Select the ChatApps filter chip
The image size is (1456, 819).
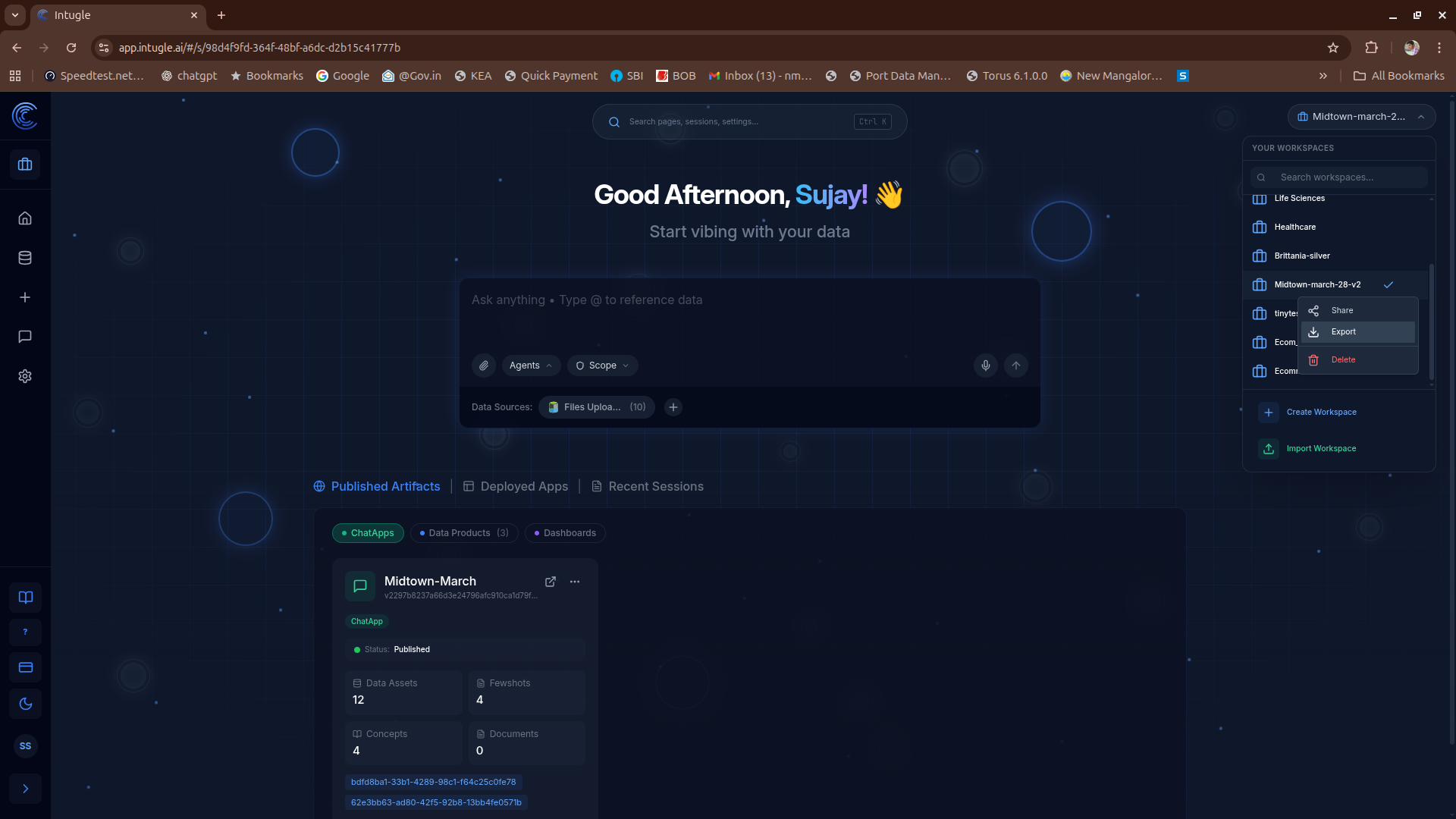tap(368, 533)
